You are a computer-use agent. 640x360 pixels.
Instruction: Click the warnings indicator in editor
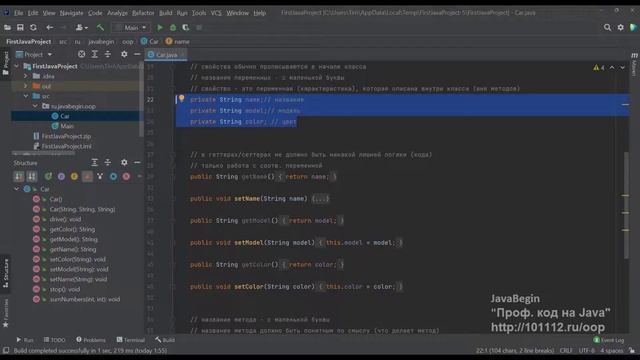point(599,67)
